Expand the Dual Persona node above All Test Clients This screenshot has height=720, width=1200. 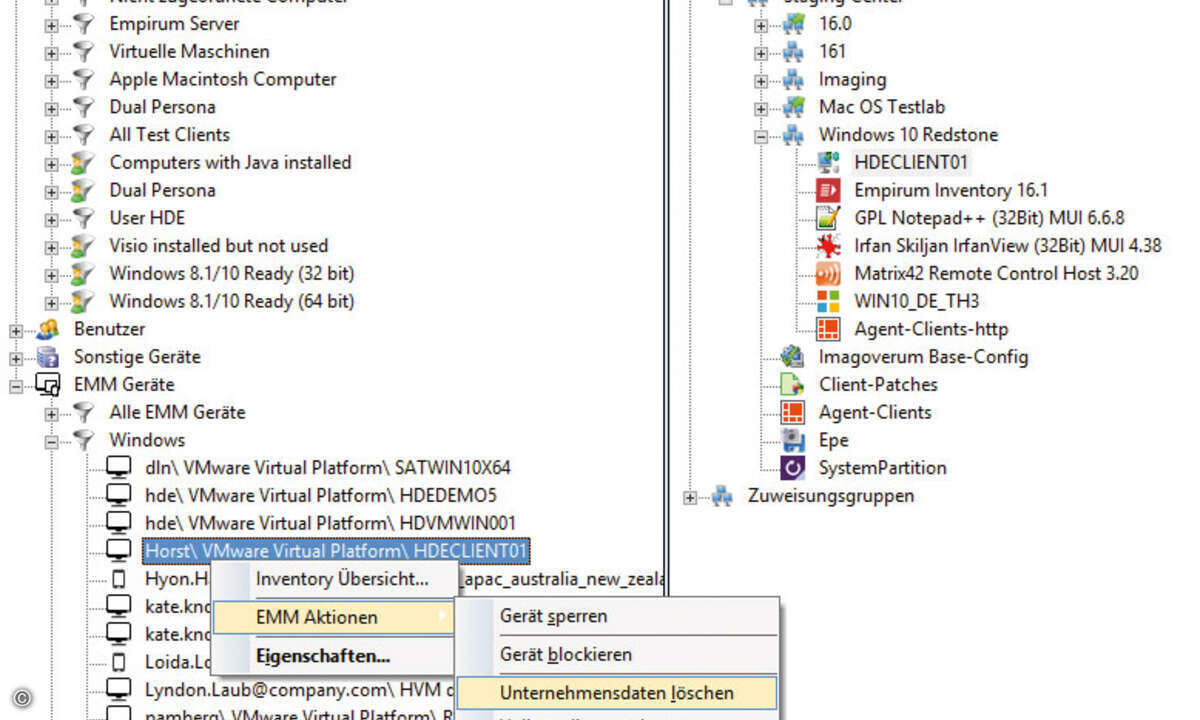[x=53, y=108]
